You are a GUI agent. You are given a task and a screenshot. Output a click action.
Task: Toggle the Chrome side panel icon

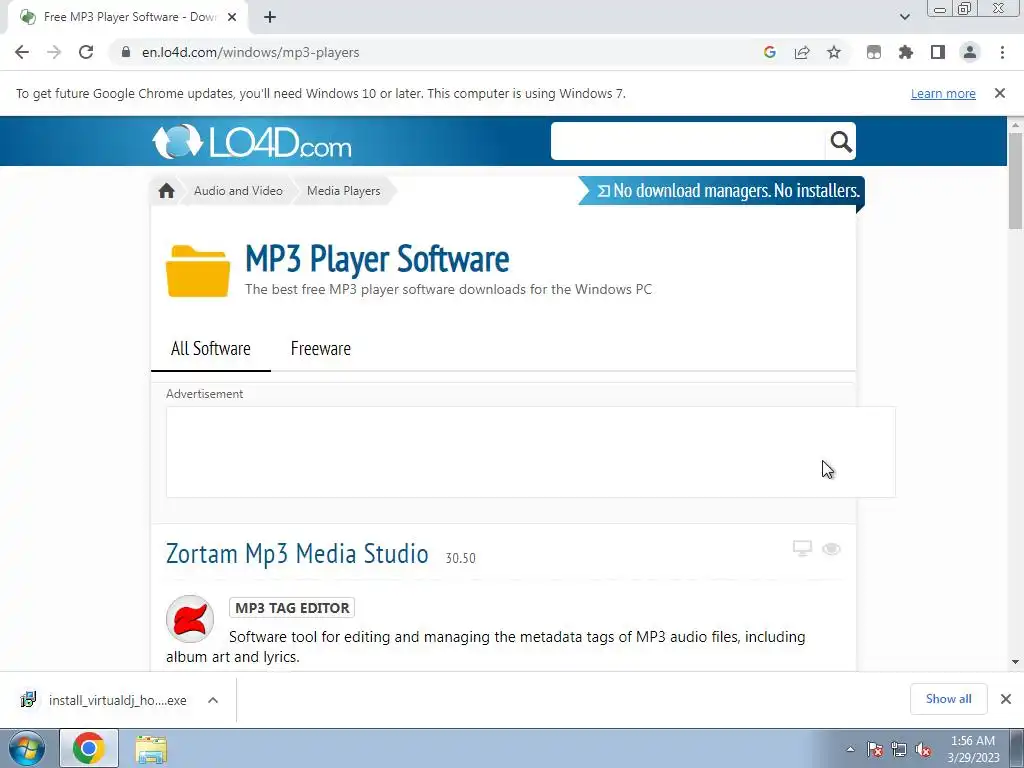pos(938,52)
